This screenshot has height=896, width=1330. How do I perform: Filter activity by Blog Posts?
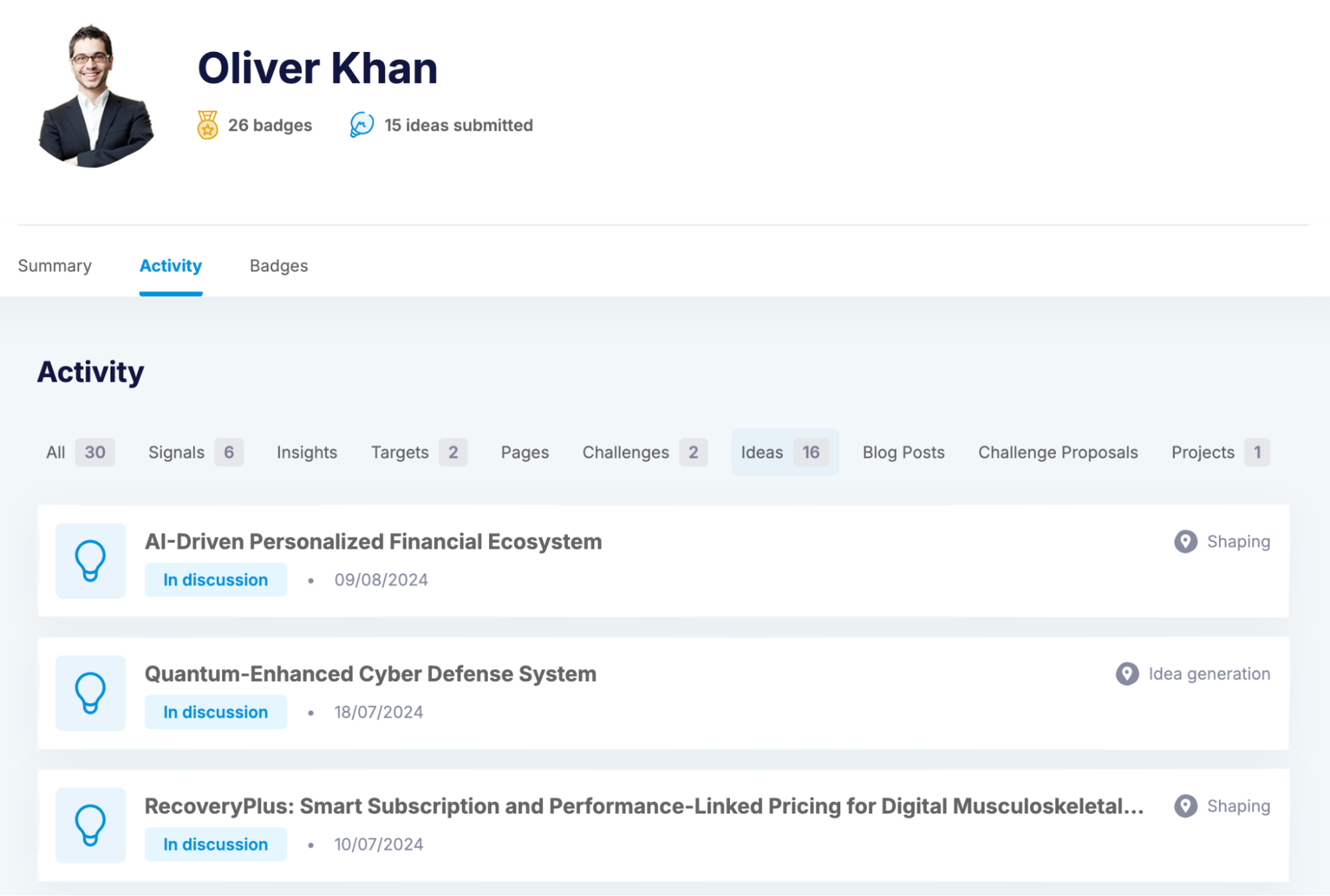(904, 452)
